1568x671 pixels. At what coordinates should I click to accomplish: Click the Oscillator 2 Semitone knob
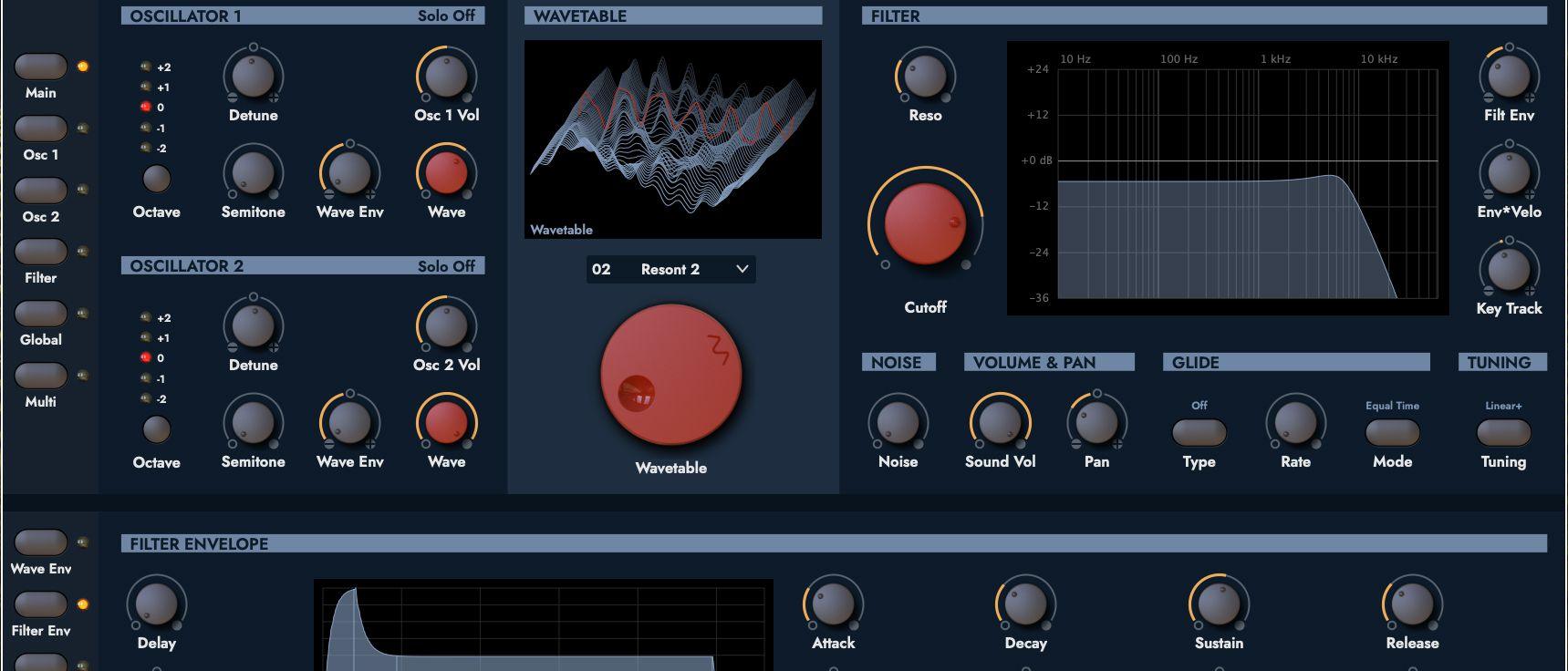tap(253, 422)
